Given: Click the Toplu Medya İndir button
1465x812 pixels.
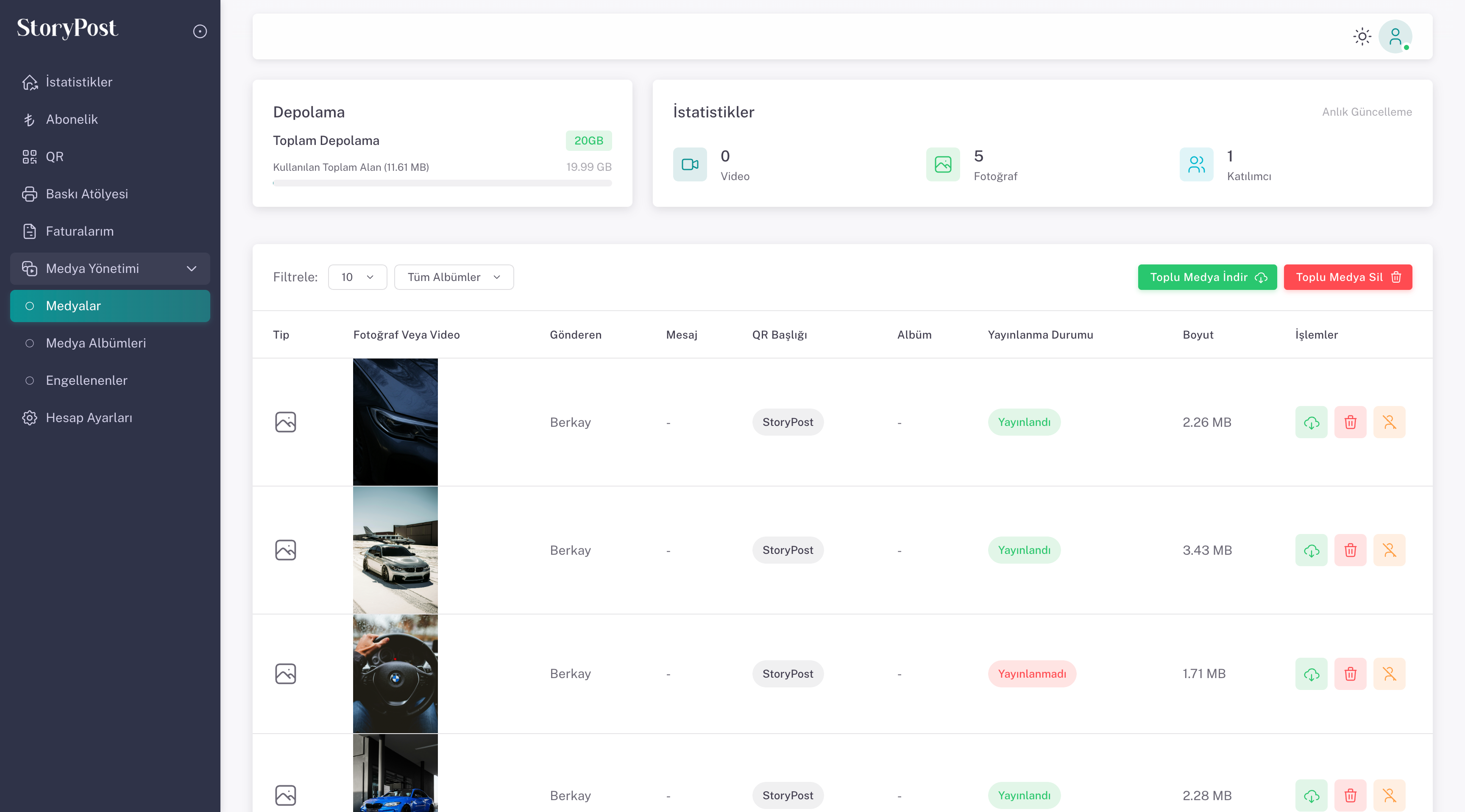Looking at the screenshot, I should [x=1207, y=277].
